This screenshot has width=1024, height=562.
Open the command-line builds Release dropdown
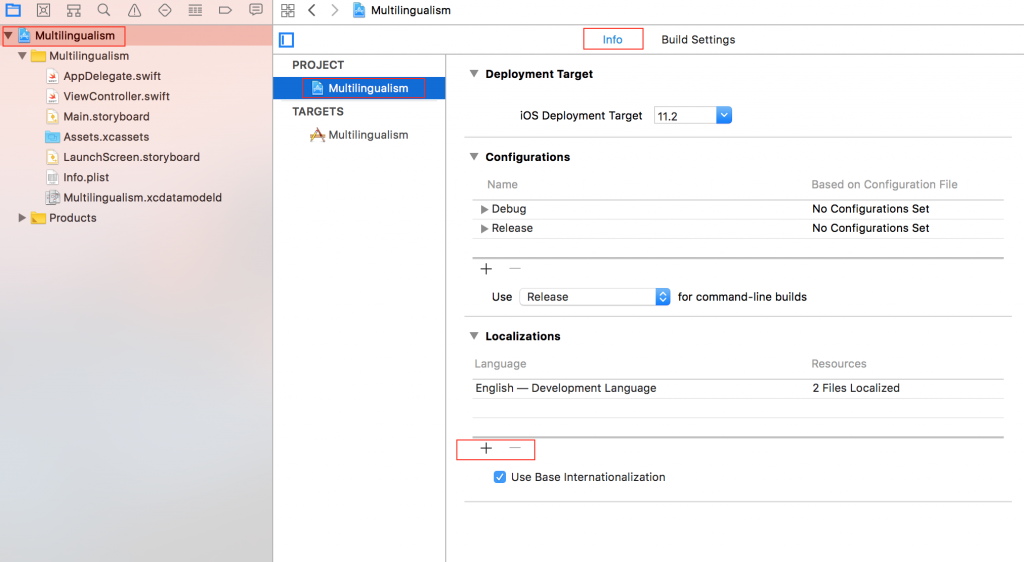pyautogui.click(x=595, y=297)
